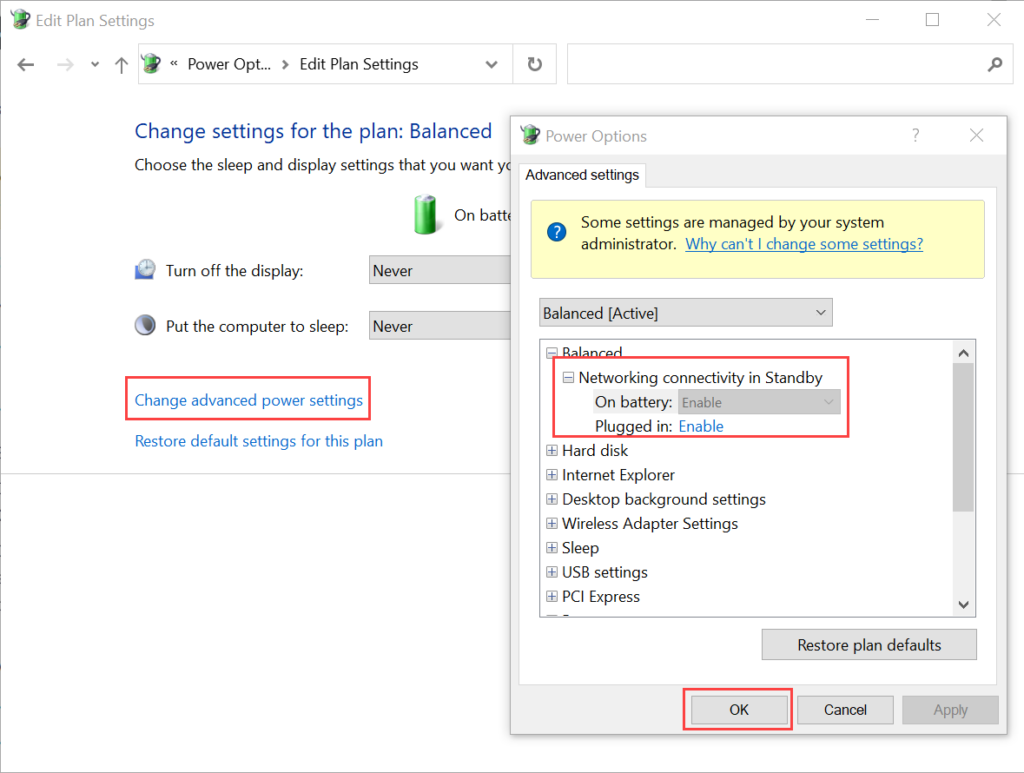Open Why can't I change some settings link
Image resolution: width=1024 pixels, height=773 pixels.
(x=804, y=244)
